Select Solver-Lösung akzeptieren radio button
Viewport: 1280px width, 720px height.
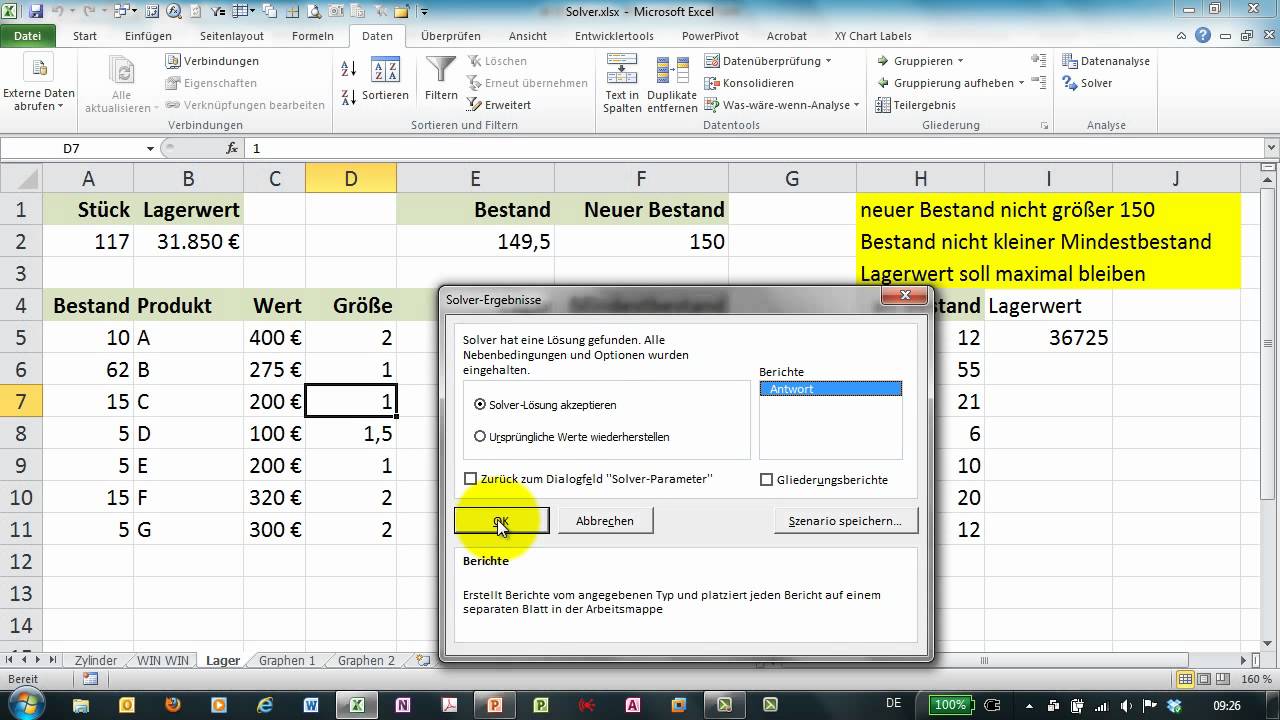481,405
